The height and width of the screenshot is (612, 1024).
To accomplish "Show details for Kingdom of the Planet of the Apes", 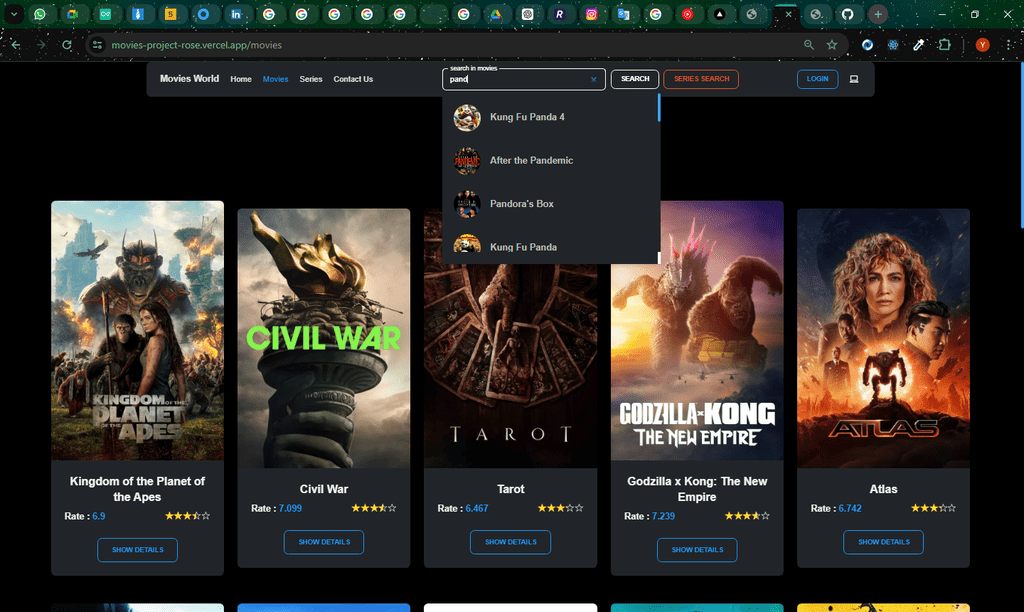I will click(138, 550).
